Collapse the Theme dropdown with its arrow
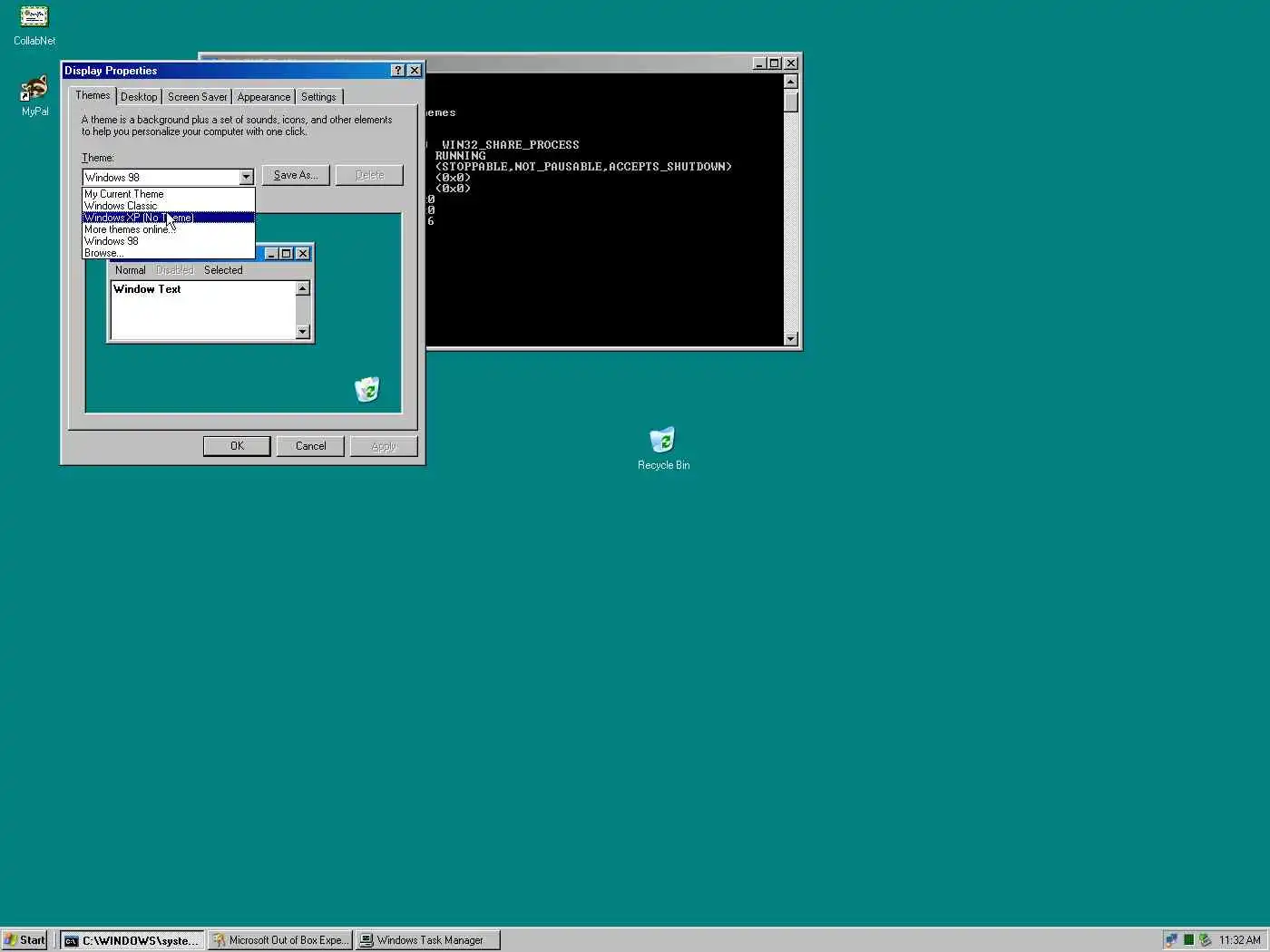 coord(246,178)
